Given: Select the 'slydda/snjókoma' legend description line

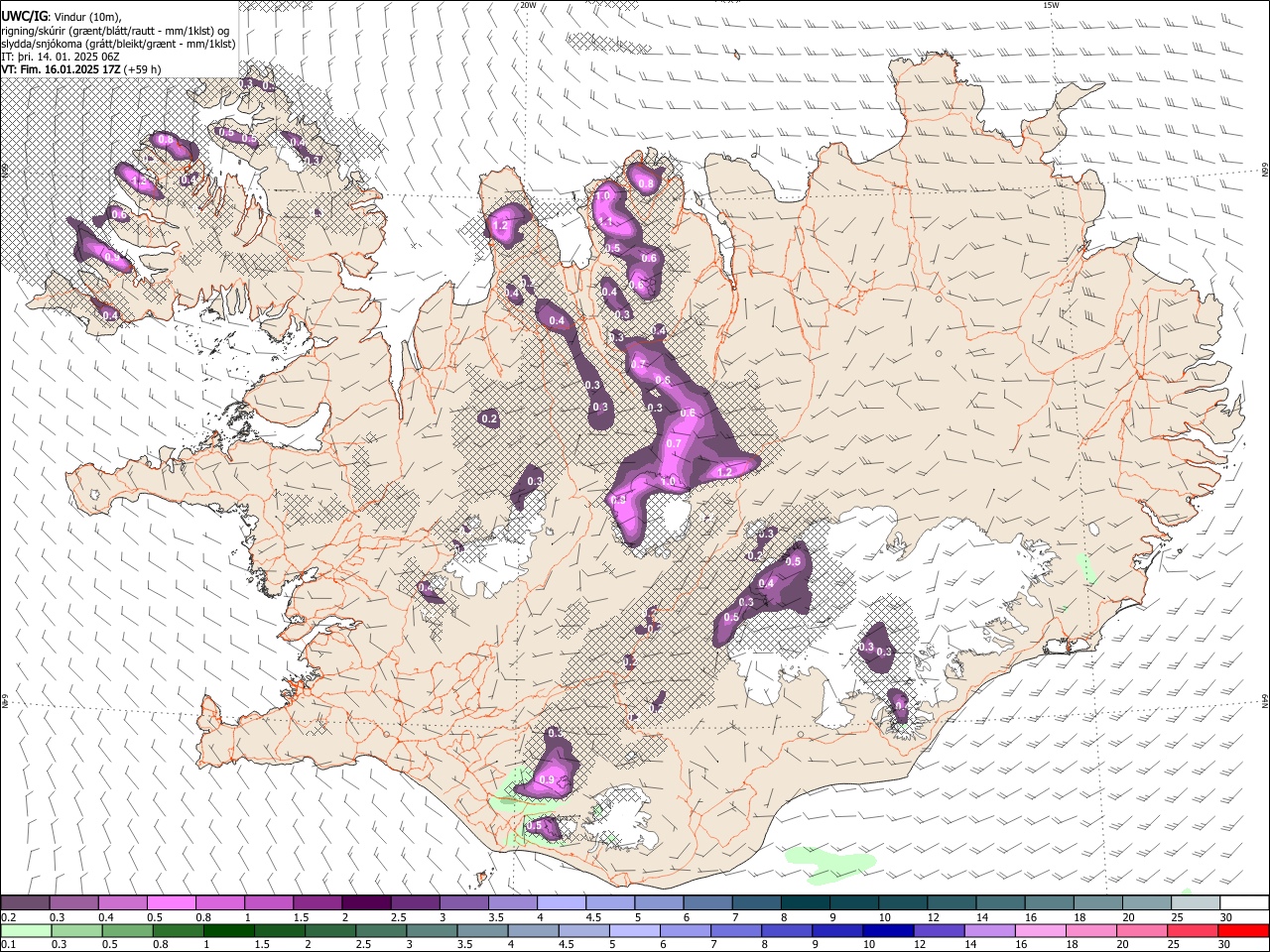Looking at the screenshot, I should [x=118, y=44].
